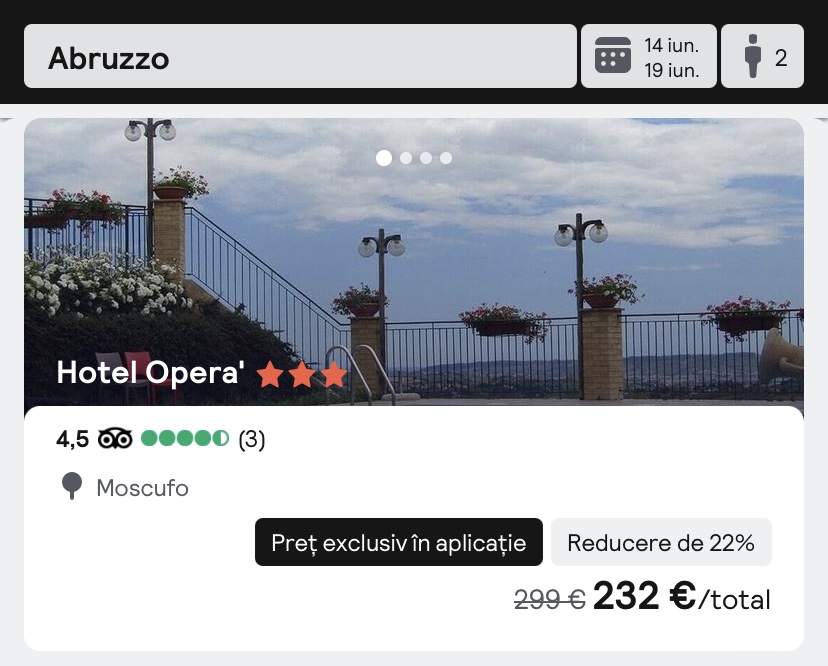The height and width of the screenshot is (666, 828).
Task: Click the Abruzzo destination search field
Action: pos(300,56)
